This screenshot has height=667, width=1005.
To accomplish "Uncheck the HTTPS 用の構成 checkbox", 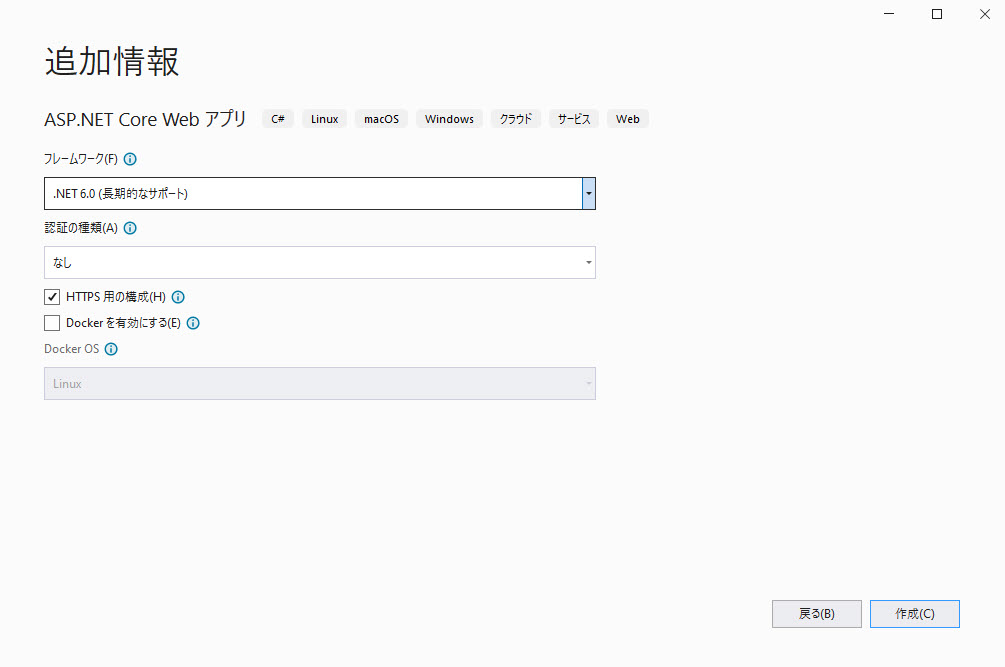I will click(x=52, y=297).
